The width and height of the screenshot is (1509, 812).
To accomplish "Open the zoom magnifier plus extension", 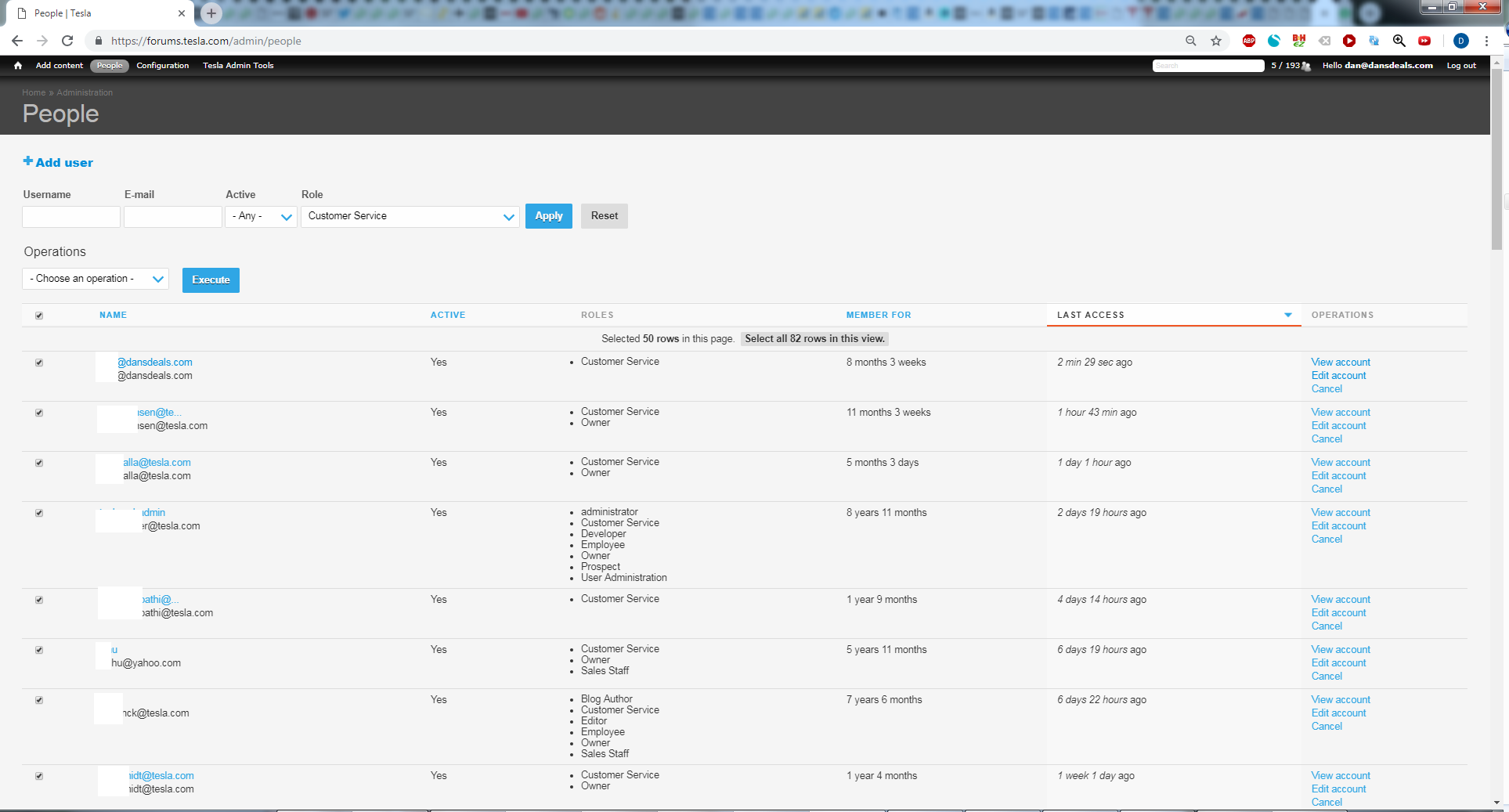I will point(1399,41).
